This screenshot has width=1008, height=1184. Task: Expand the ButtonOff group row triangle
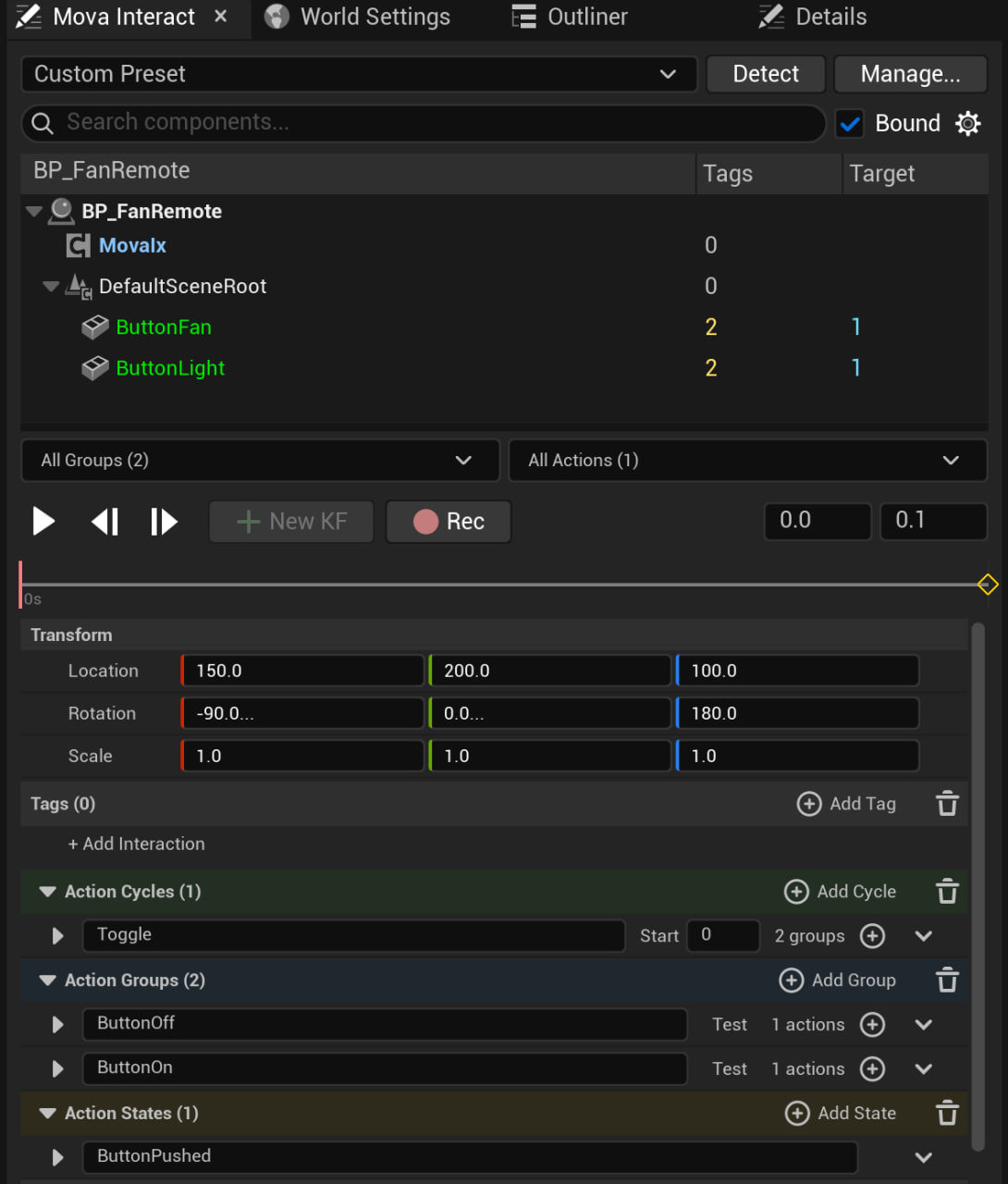[57, 1024]
